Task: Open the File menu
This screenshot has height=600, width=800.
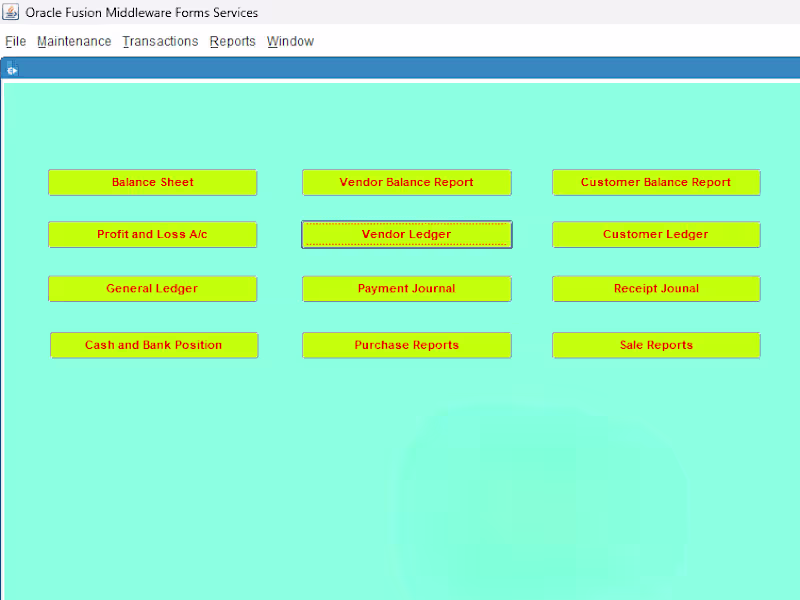Action: click(15, 41)
